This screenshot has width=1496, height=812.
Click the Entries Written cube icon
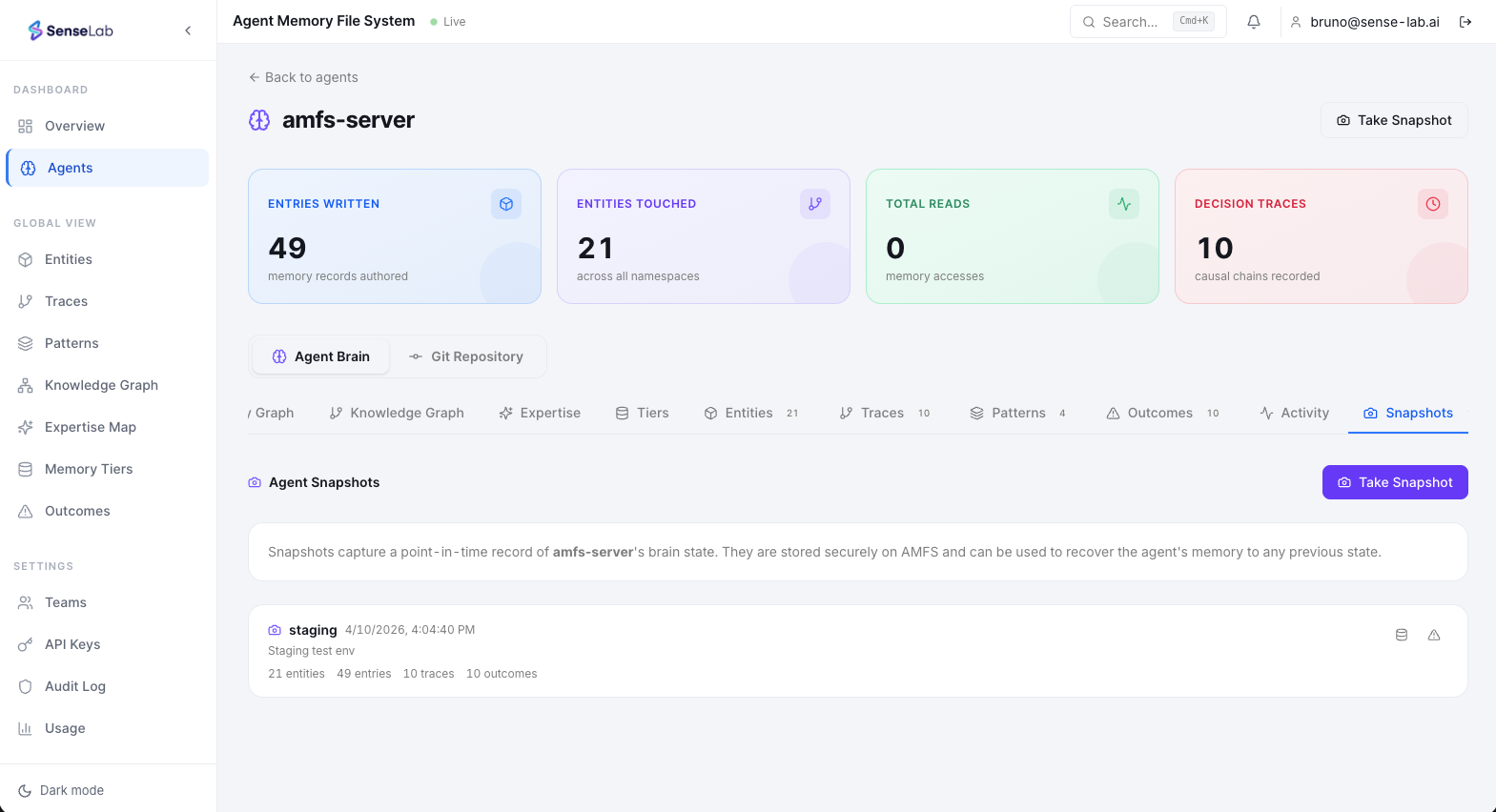(506, 204)
